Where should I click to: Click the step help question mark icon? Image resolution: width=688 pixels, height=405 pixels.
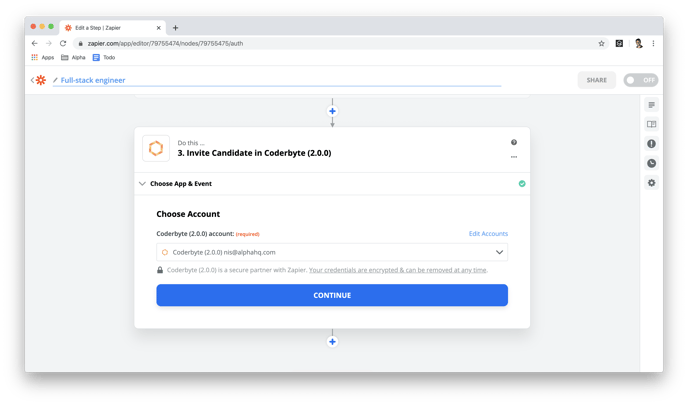click(x=514, y=142)
